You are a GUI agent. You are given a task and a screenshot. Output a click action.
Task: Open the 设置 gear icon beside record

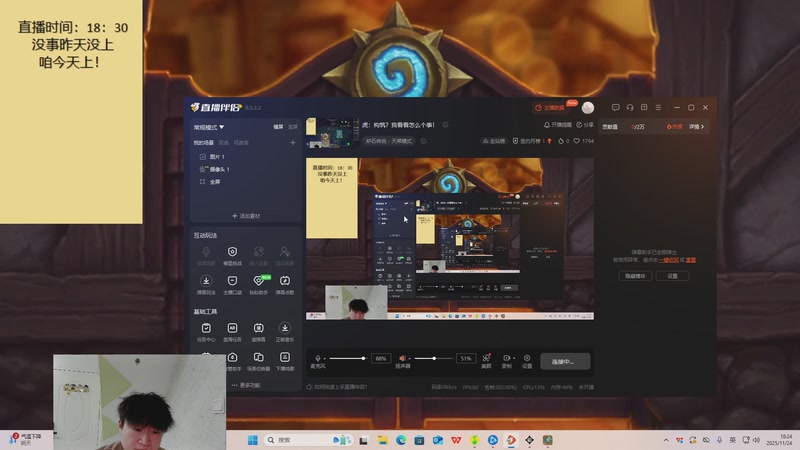pyautogui.click(x=527, y=358)
